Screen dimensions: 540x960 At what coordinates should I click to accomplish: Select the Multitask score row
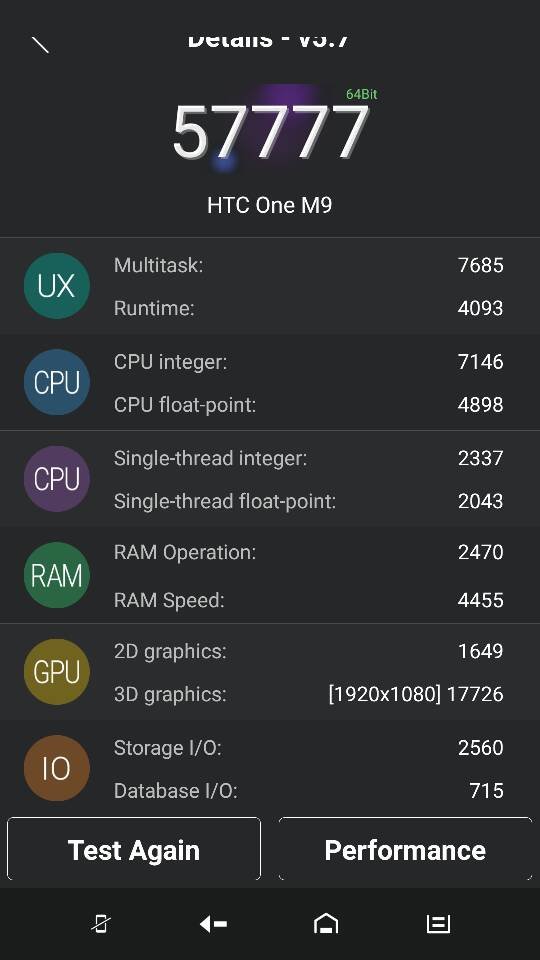[x=309, y=265]
